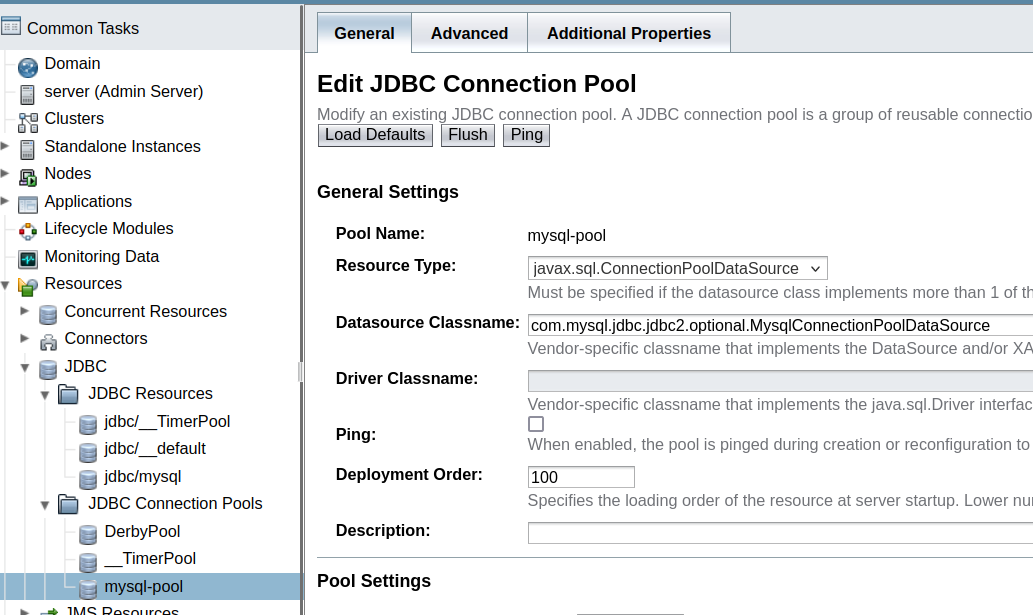Click the Domain globe icon
Viewport: 1033px width, 615px height.
coord(28,65)
